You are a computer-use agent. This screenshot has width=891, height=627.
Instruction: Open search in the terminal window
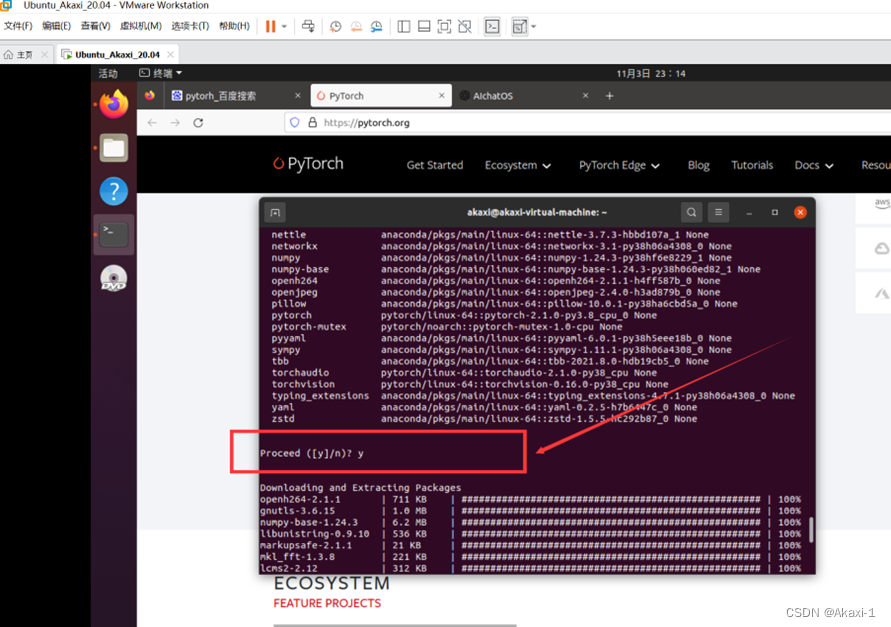tap(692, 213)
